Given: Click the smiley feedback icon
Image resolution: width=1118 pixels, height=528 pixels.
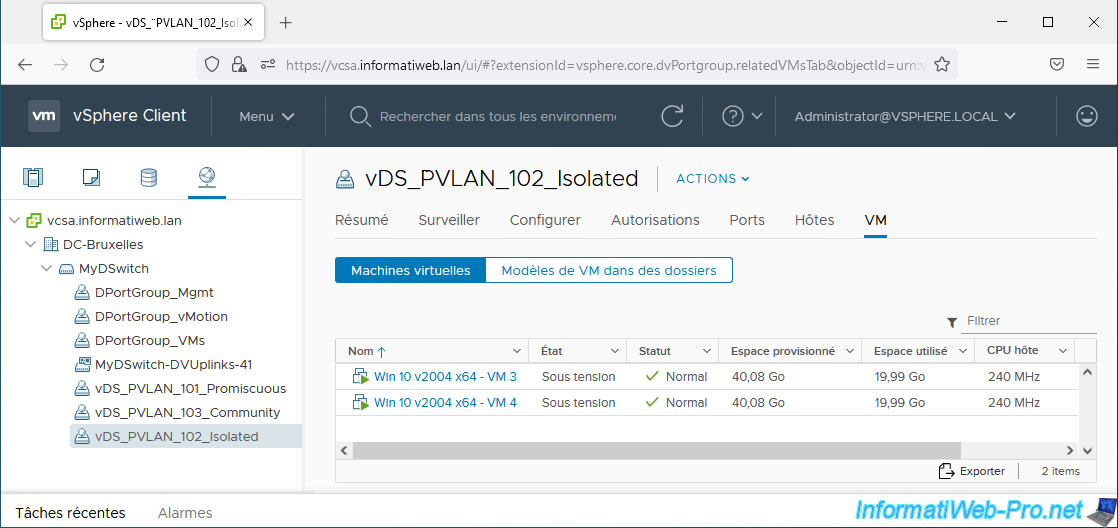Looking at the screenshot, I should click(1087, 116).
